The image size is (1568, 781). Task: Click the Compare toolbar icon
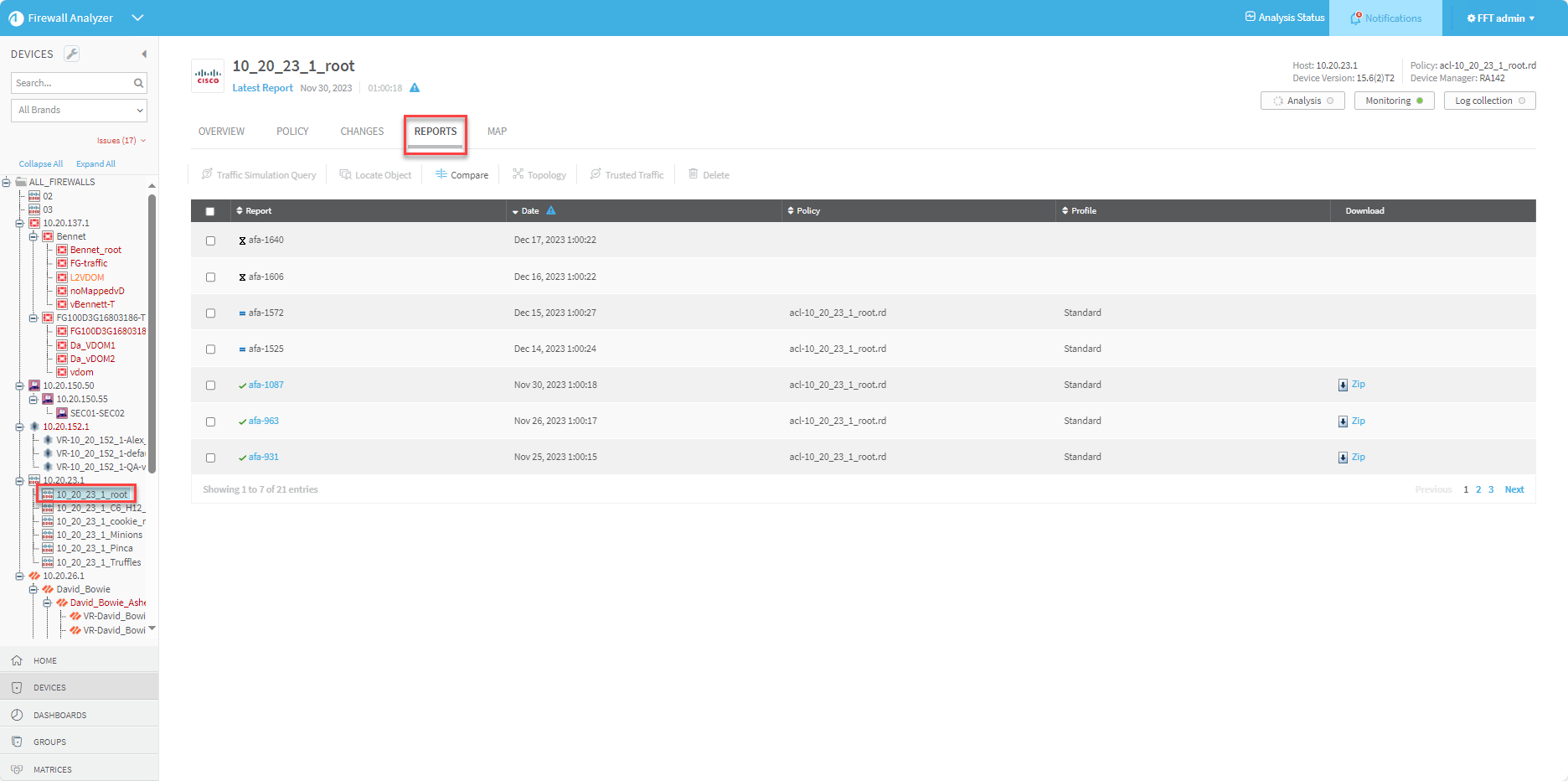click(x=441, y=174)
